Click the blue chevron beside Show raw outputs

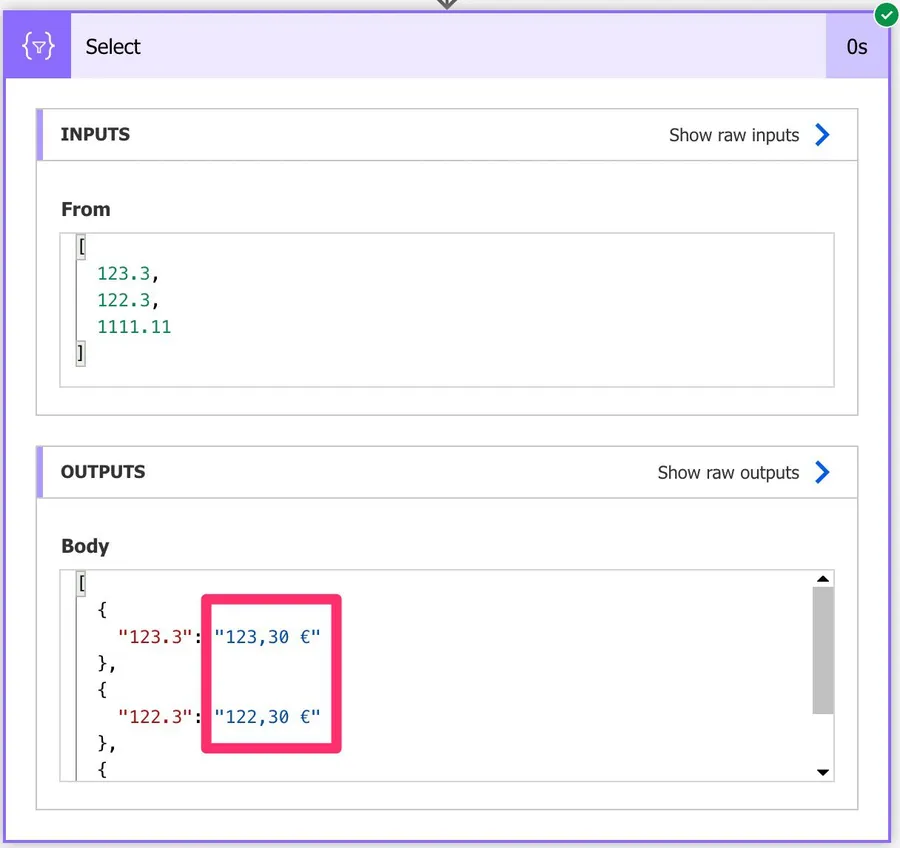[x=822, y=472]
